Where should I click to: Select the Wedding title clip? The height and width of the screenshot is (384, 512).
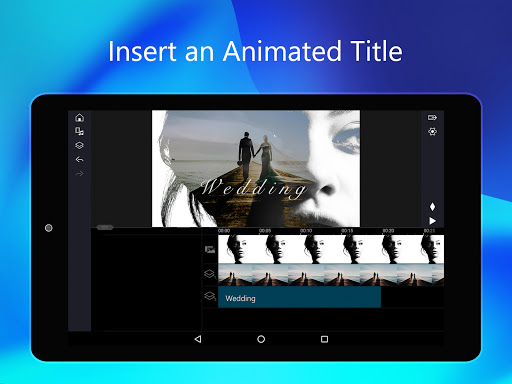pos(299,297)
